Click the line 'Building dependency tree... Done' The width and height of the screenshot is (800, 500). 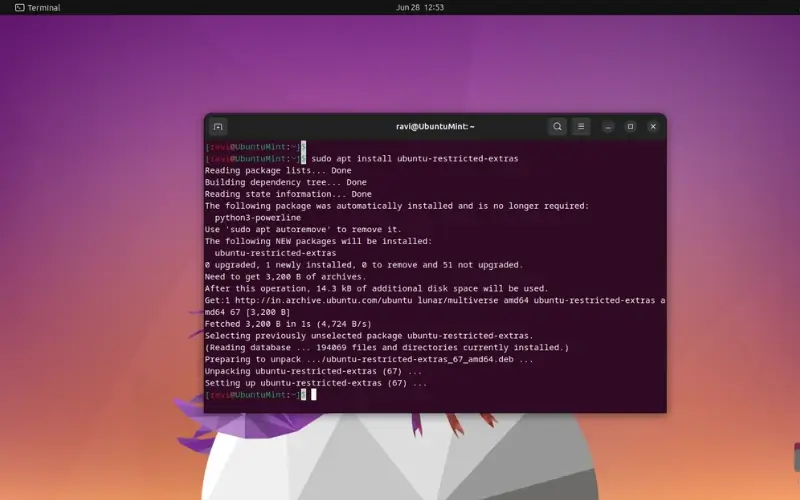(x=286, y=182)
